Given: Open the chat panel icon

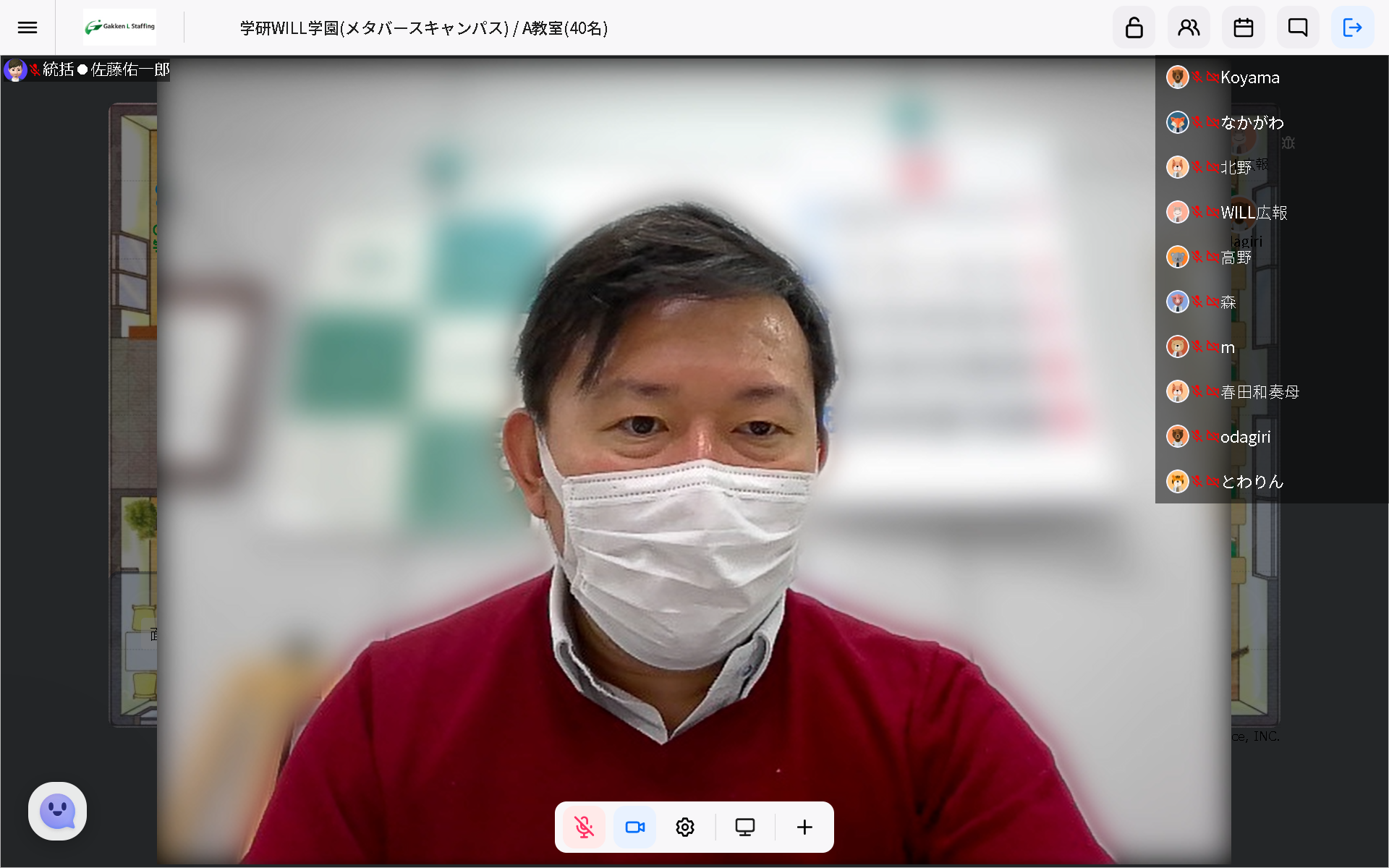Looking at the screenshot, I should point(1298,27).
